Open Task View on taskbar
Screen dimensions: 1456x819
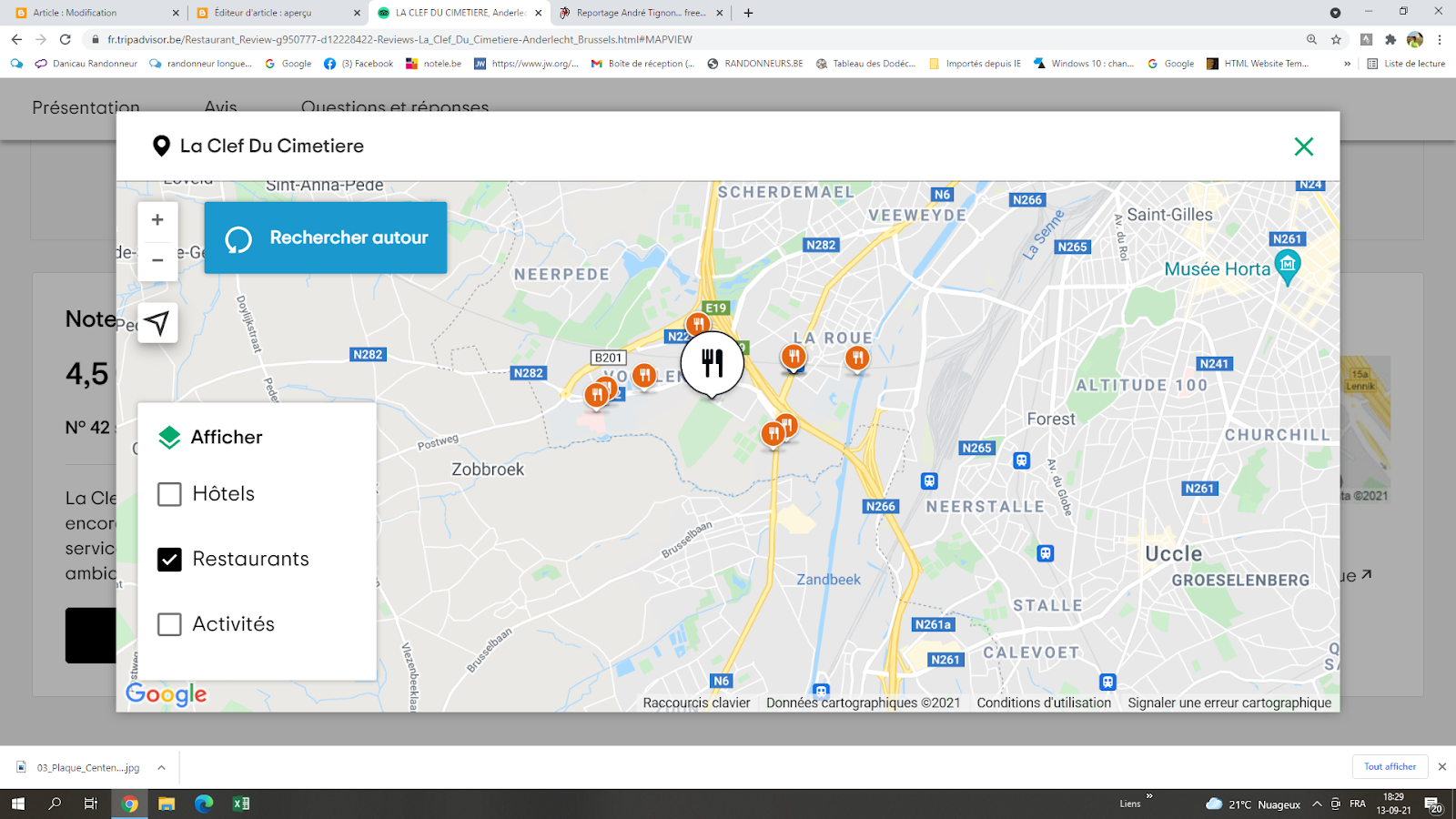[91, 804]
